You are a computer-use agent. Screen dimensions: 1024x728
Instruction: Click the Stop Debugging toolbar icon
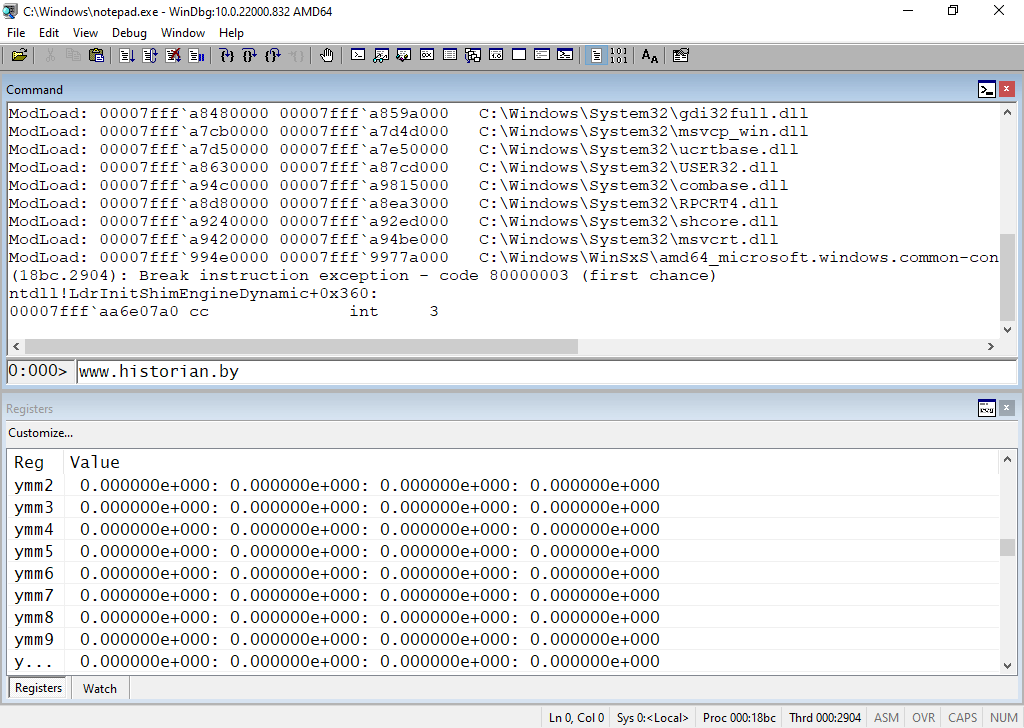tap(173, 56)
